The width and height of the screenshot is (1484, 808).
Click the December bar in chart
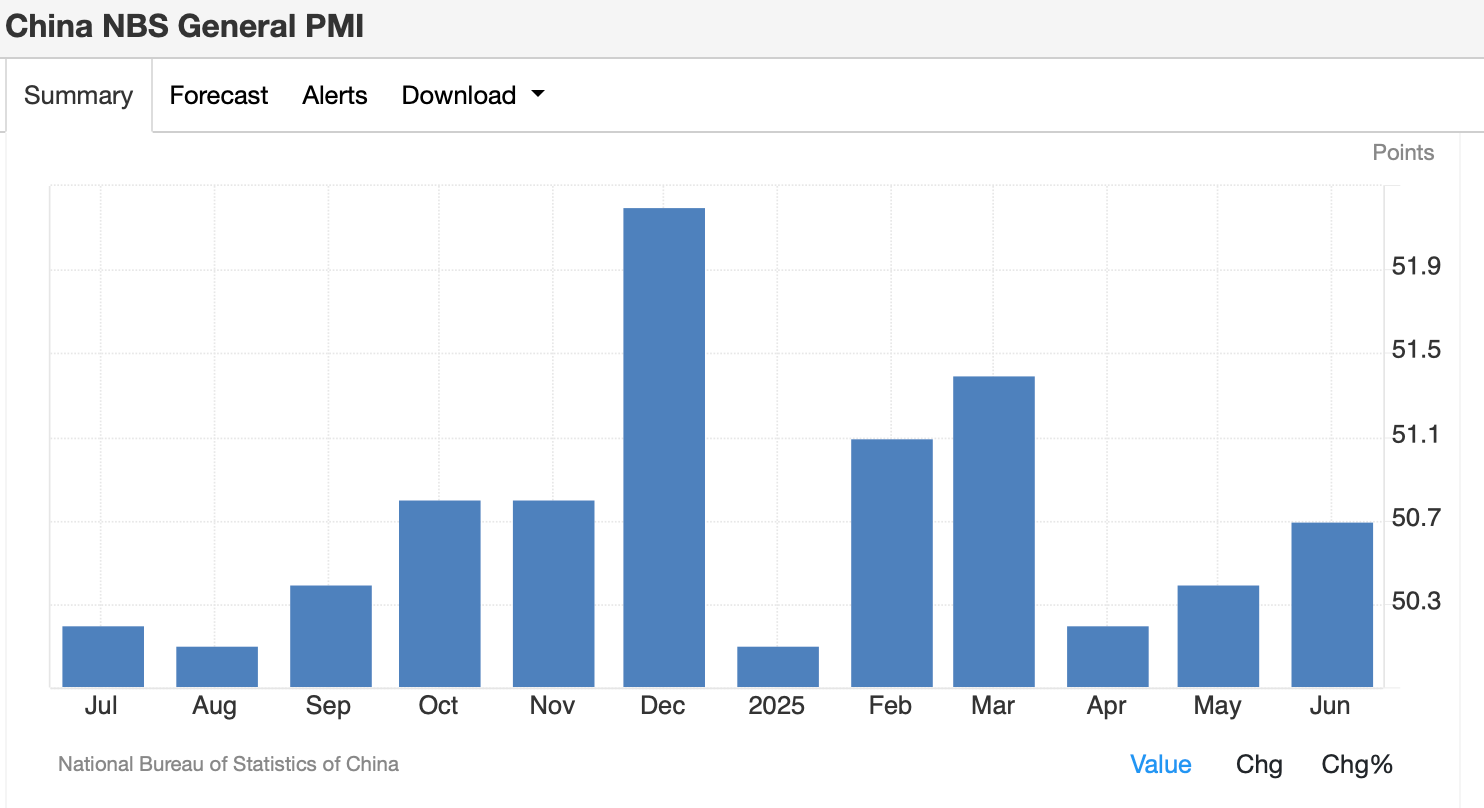(x=664, y=447)
